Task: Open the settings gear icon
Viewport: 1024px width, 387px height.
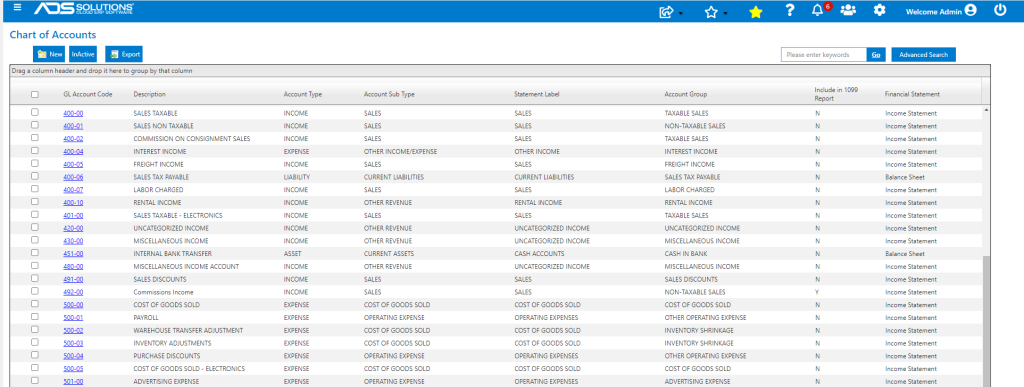Action: (880, 10)
